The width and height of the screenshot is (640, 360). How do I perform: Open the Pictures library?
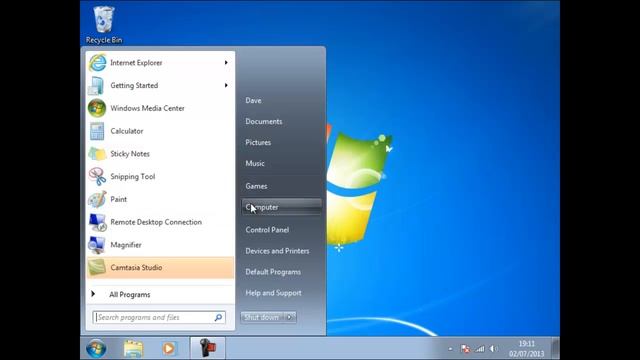tap(258, 142)
